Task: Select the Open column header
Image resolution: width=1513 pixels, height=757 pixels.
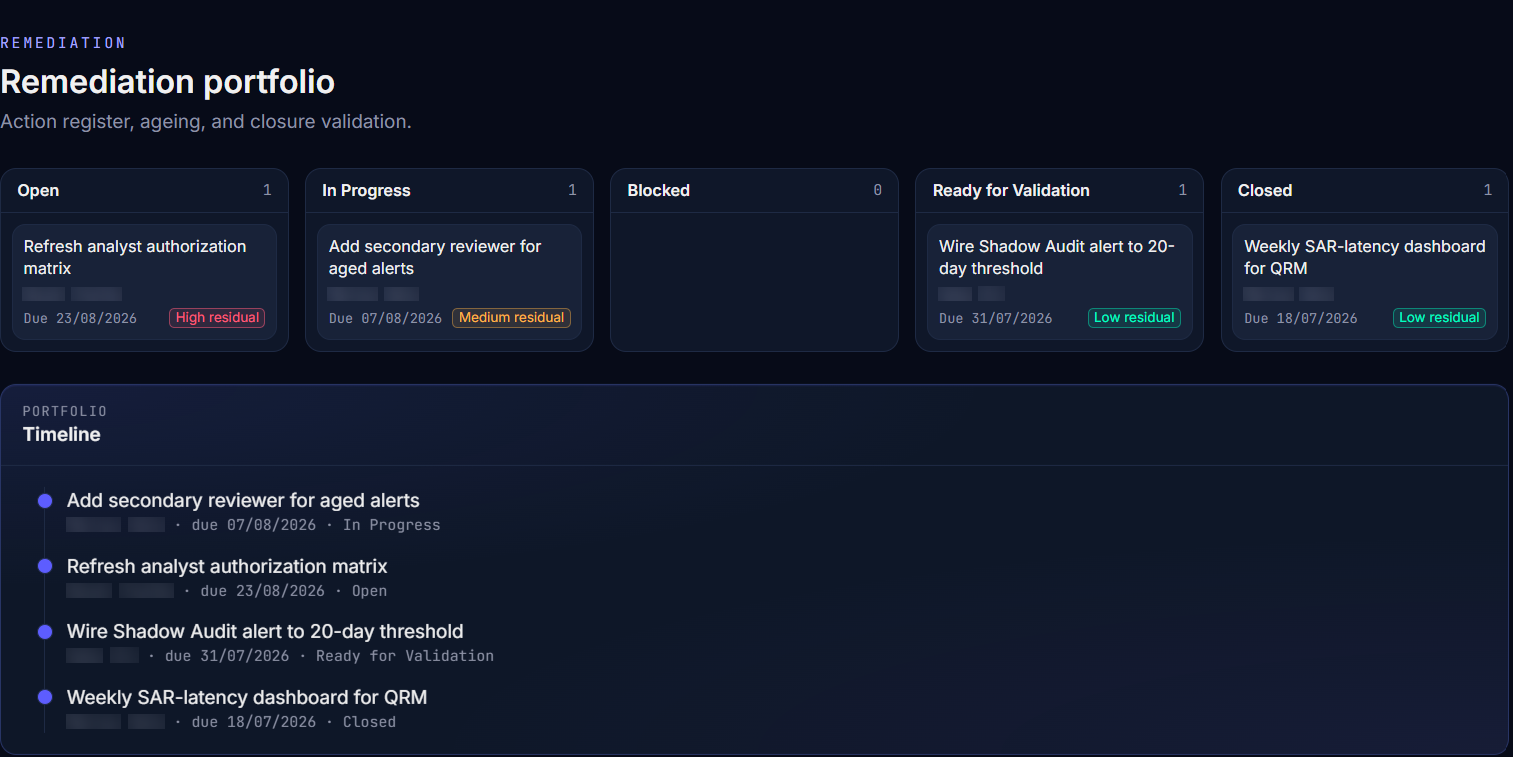Action: click(144, 190)
